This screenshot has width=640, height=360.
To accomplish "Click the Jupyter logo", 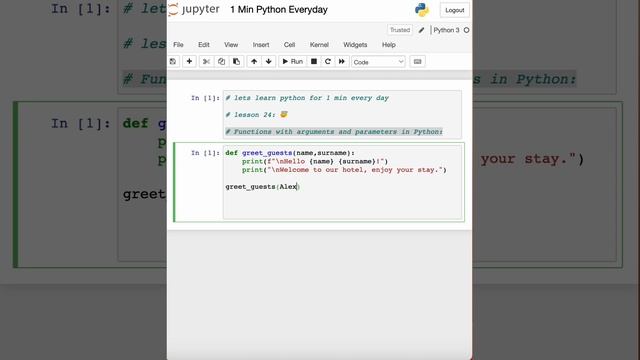I will click(x=194, y=9).
